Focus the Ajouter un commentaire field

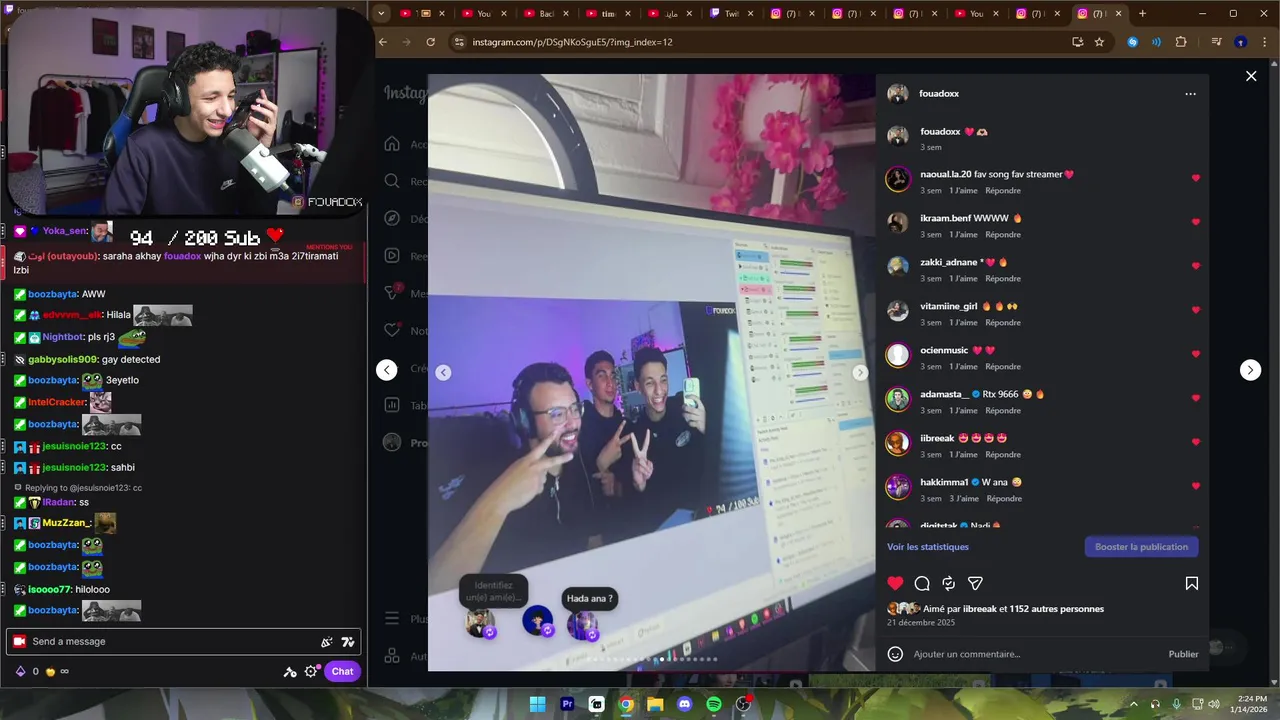point(1035,654)
